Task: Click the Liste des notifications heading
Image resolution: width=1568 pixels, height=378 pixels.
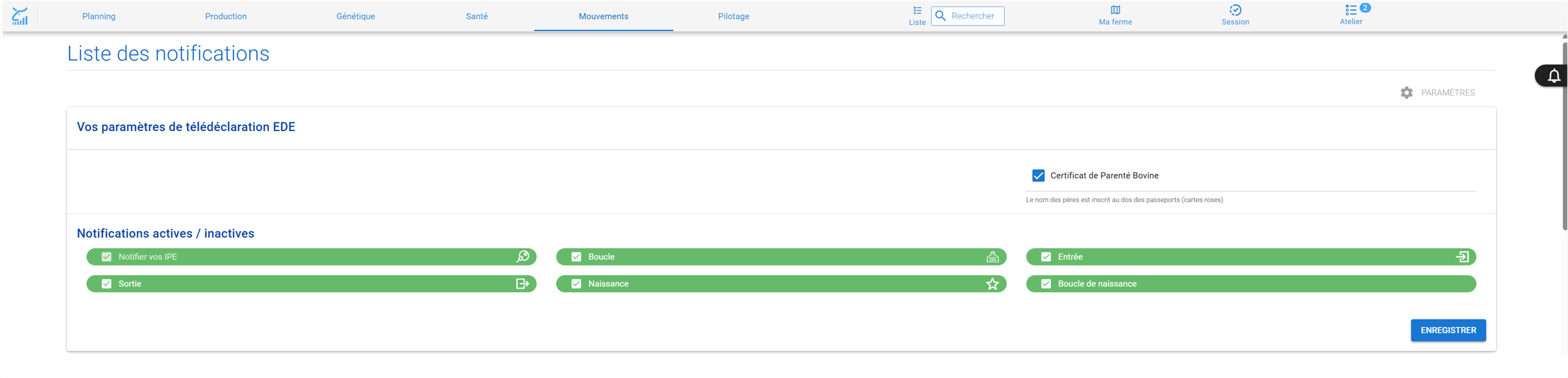Action: click(168, 53)
